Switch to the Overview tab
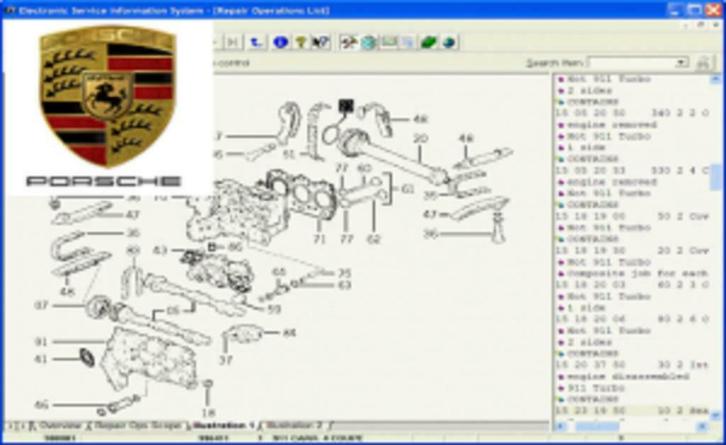This screenshot has height=445, width=726. tap(57, 426)
